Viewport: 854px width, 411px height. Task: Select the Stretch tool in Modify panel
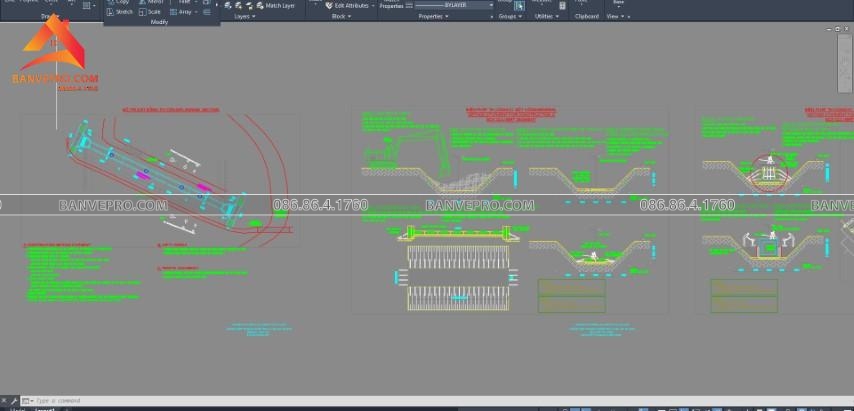119,11
